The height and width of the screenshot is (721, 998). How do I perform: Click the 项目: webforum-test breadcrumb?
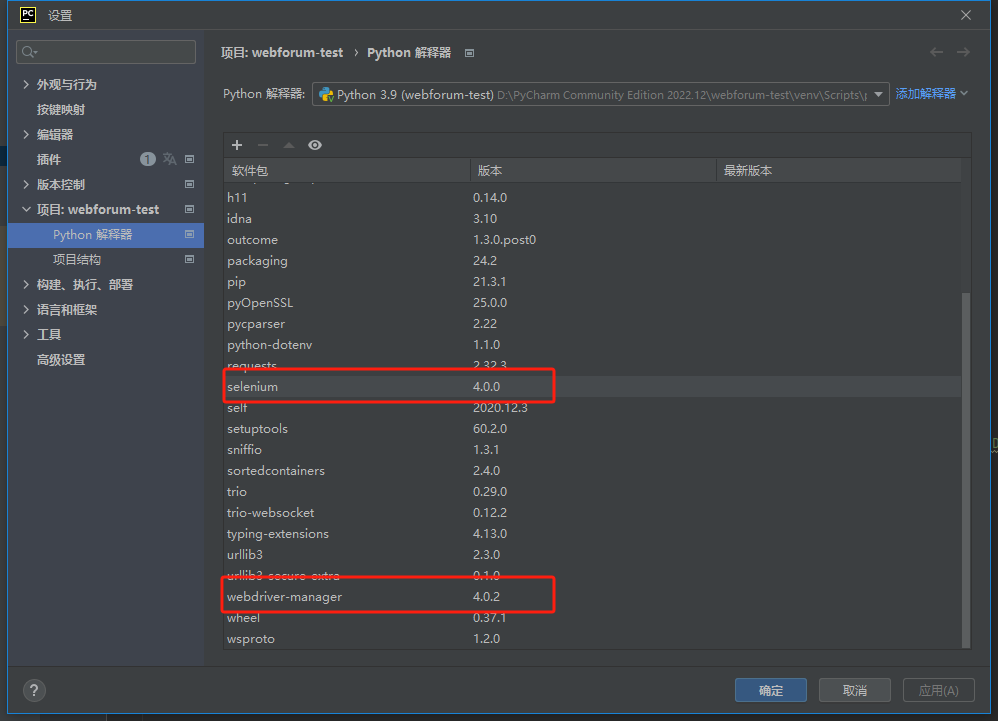coord(281,53)
